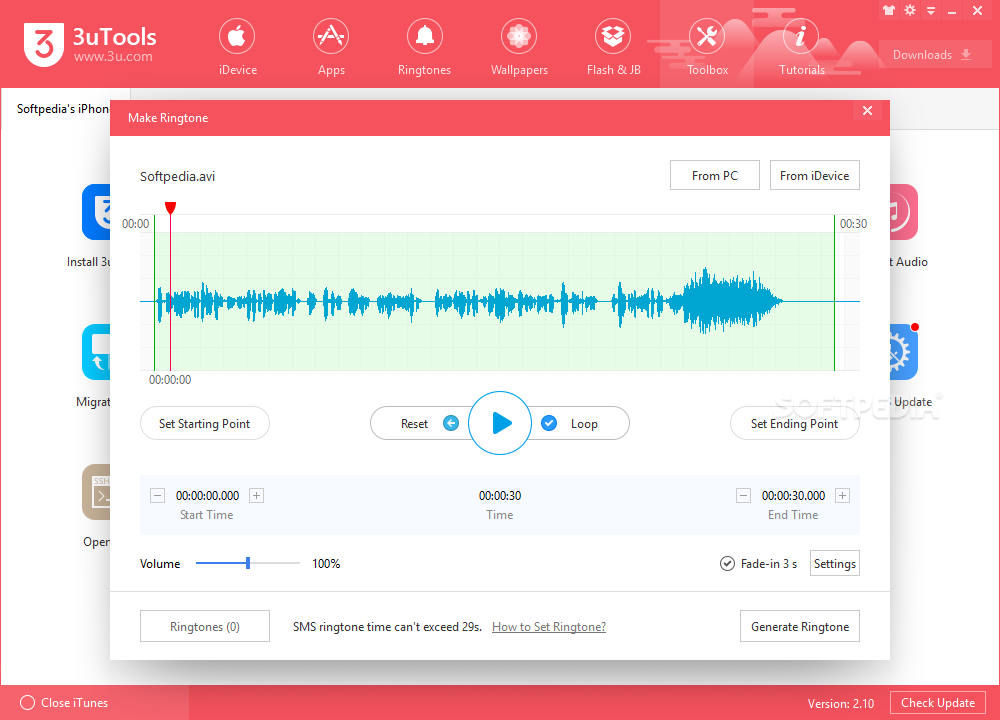
Task: Click the End Time value field
Action: pyautogui.click(x=793, y=496)
